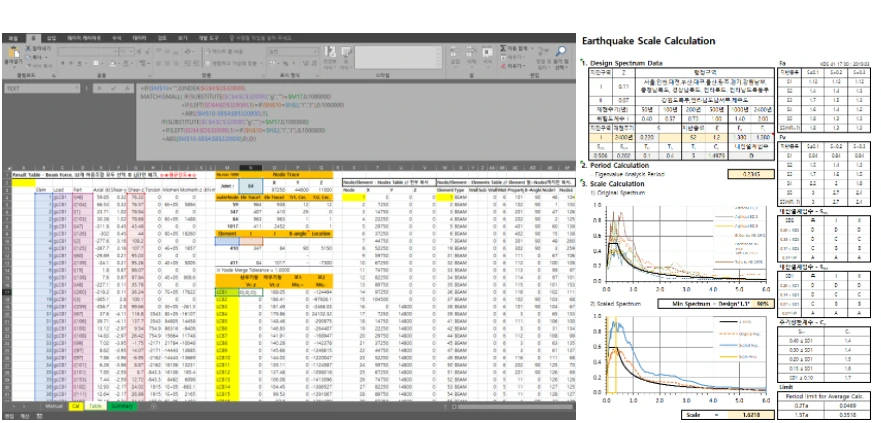
Task: Click the Cut scissors icon
Action: 28,49
